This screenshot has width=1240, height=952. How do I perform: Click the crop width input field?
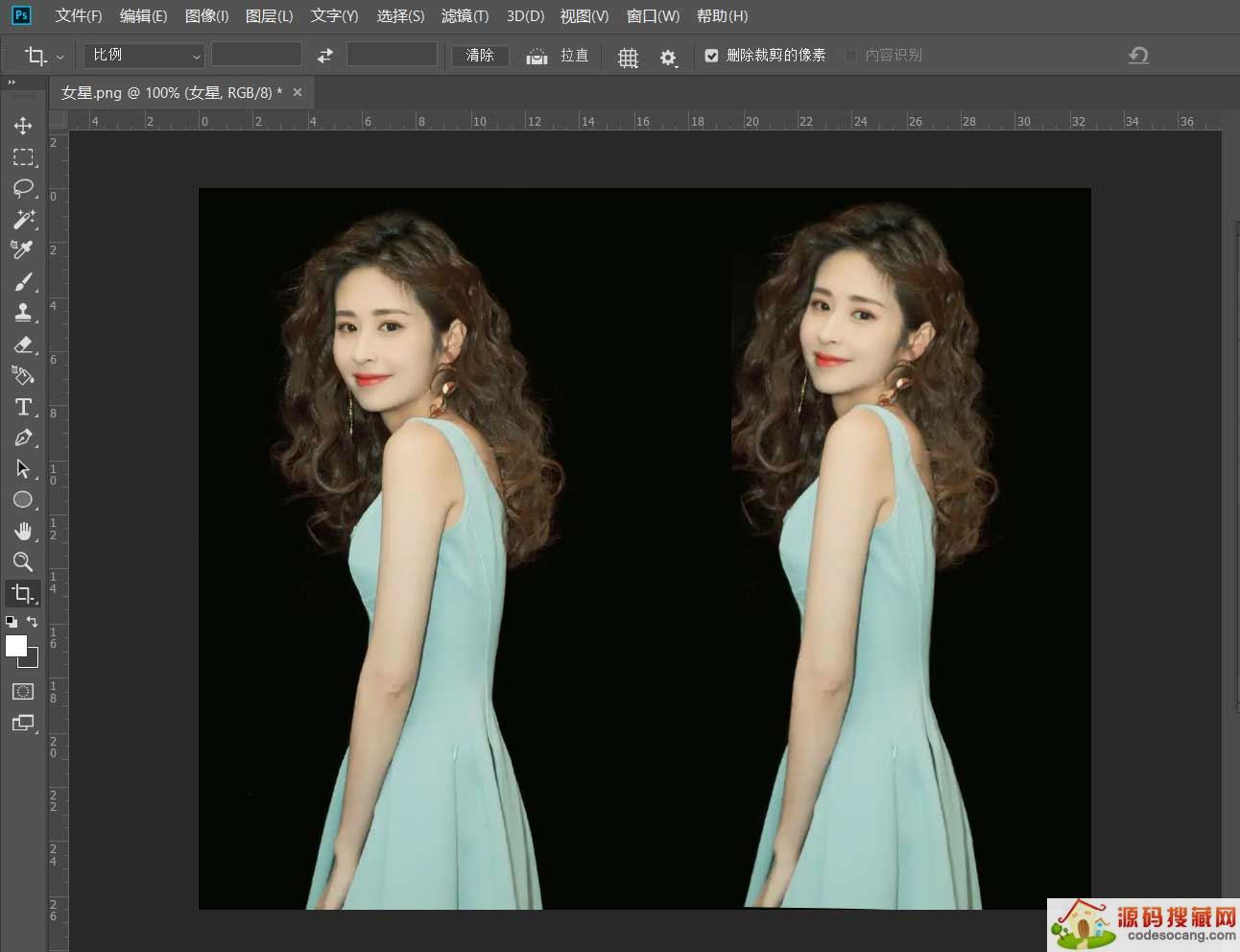(256, 55)
